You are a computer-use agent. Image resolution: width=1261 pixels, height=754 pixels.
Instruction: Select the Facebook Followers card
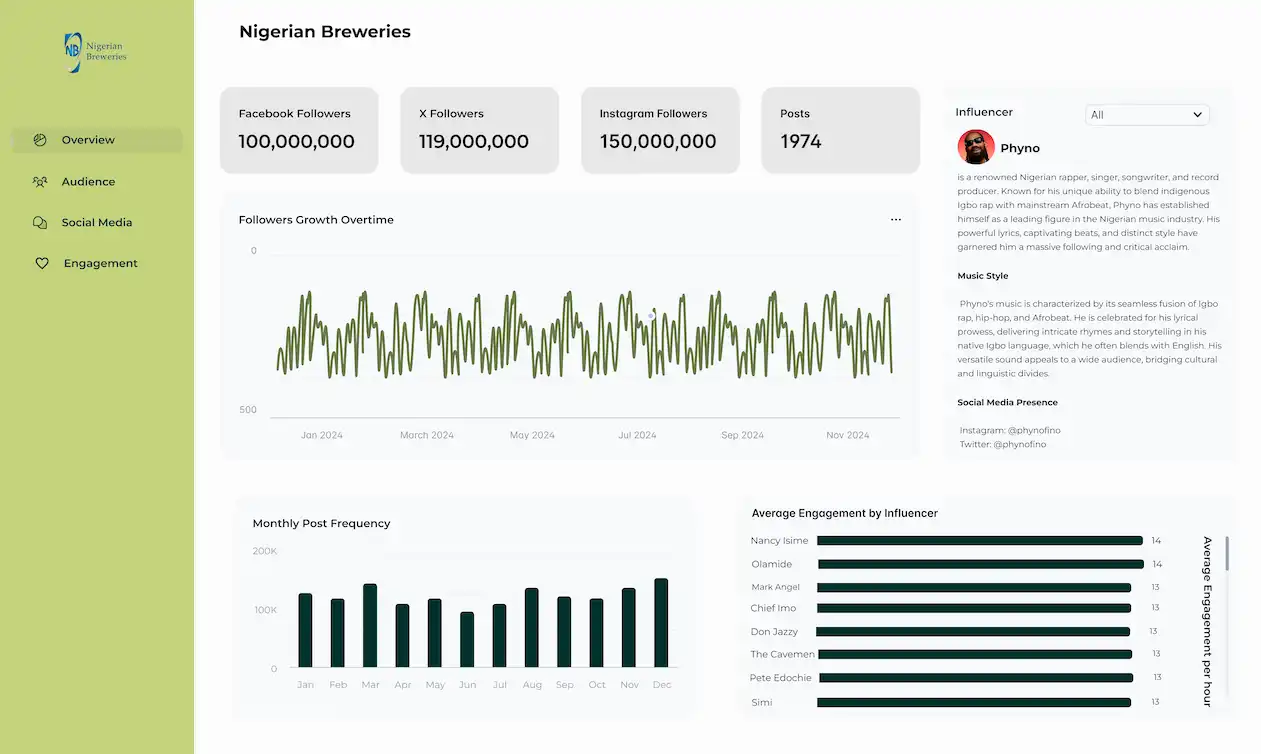(299, 130)
